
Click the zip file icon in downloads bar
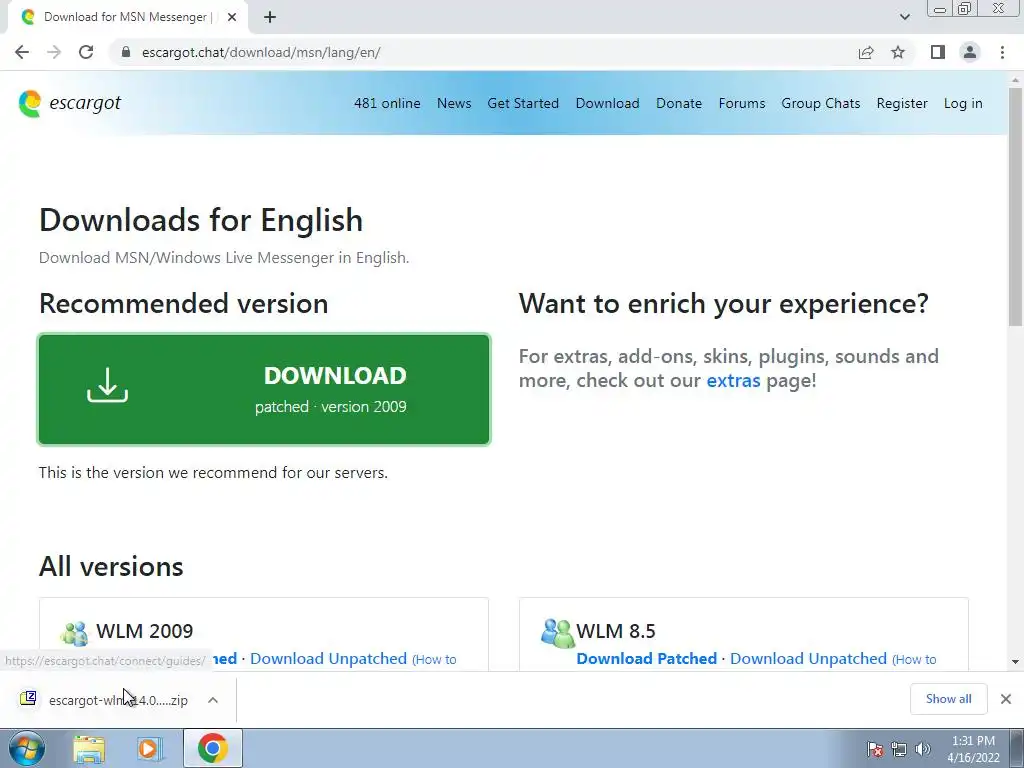28,699
